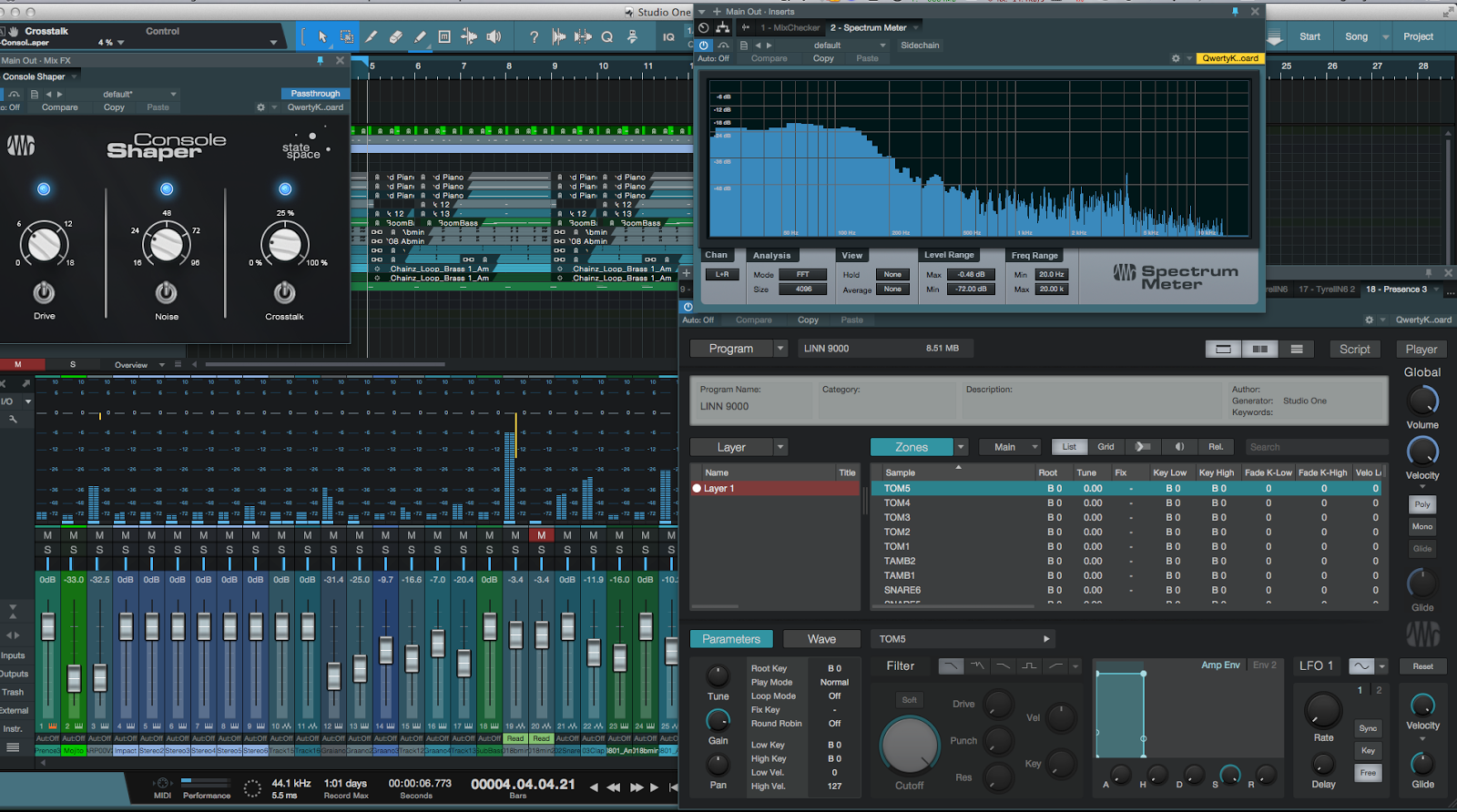This screenshot has width=1457, height=812.
Task: Pin the Main Out Inserts window
Action: coord(1235,11)
